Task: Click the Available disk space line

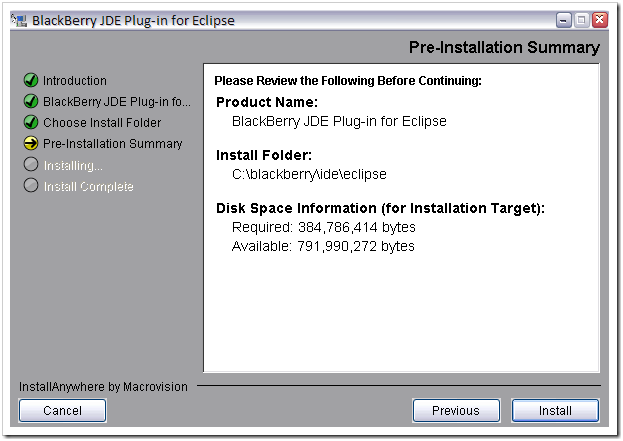Action: 323,246
